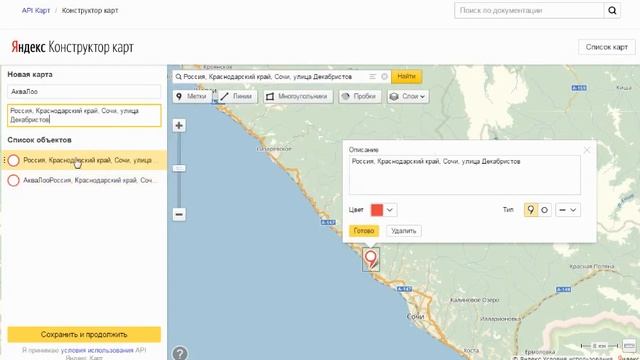Click the ruler icon near the scale
This screenshot has height=360, width=640.
pos(629,345)
